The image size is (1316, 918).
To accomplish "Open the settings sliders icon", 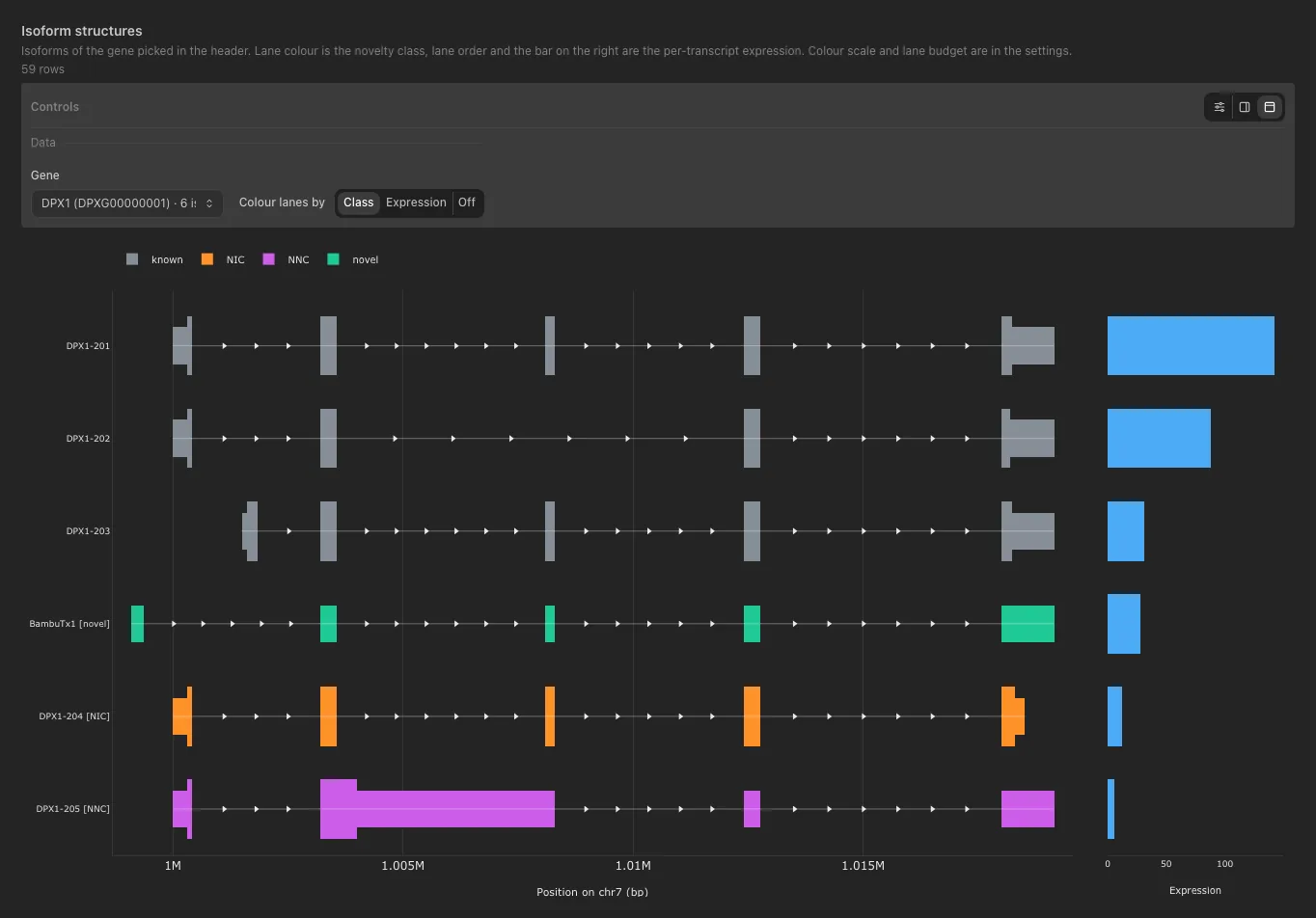I will [1220, 107].
